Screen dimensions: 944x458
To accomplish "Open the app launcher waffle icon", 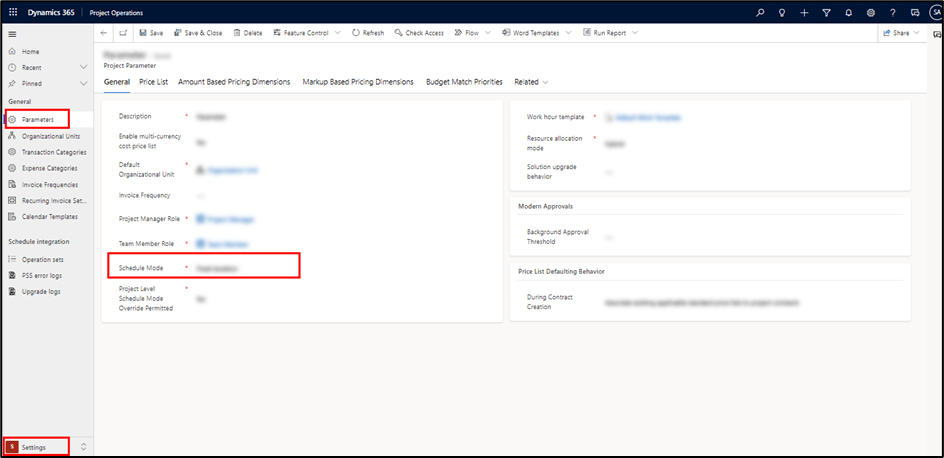I will tap(13, 13).
